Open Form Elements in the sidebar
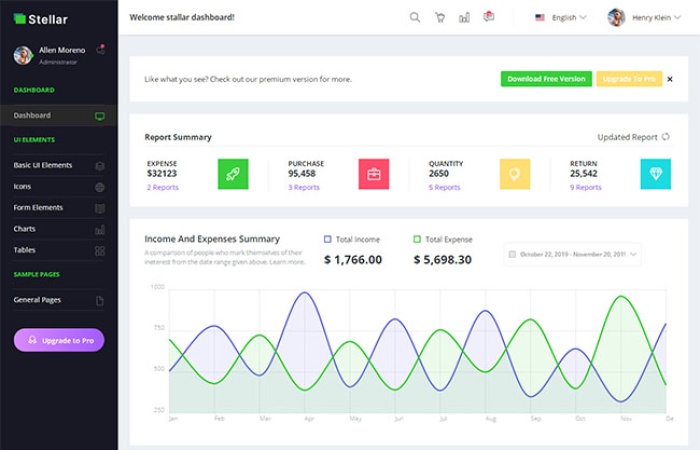This screenshot has width=700, height=450. [58, 208]
